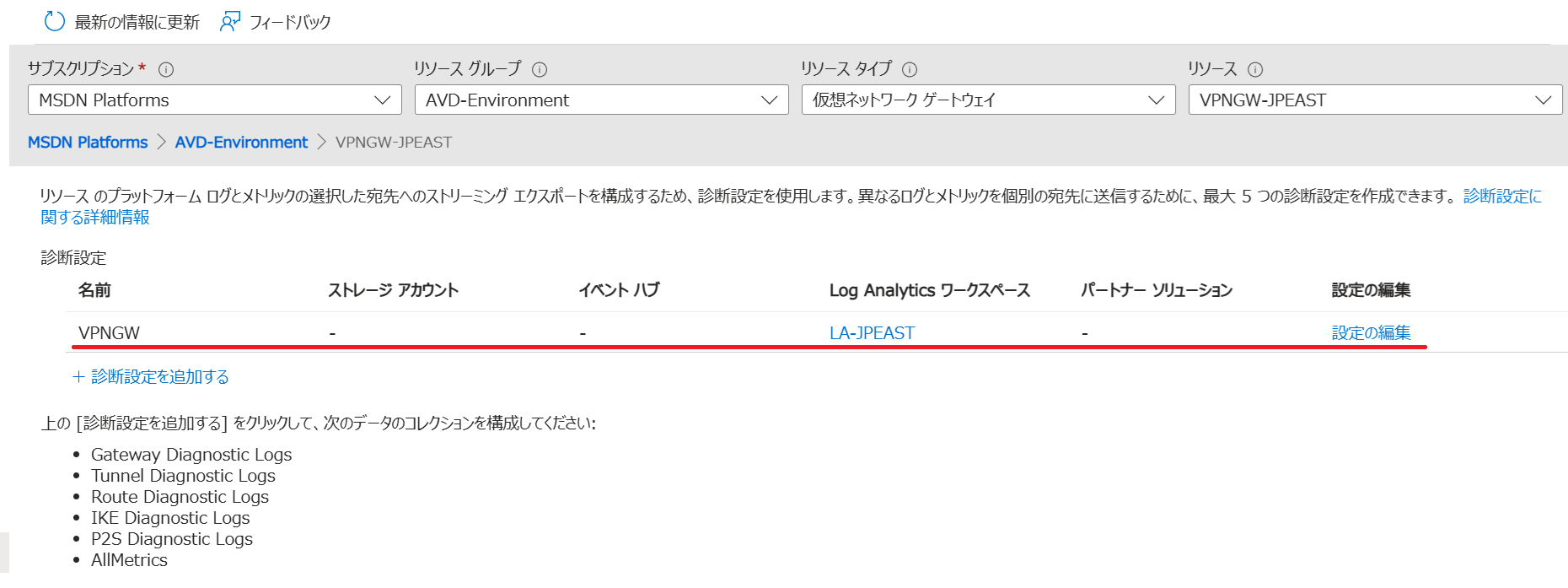Click the パートナー ソリューション column header
The image size is (1568, 588).
pos(1157,290)
